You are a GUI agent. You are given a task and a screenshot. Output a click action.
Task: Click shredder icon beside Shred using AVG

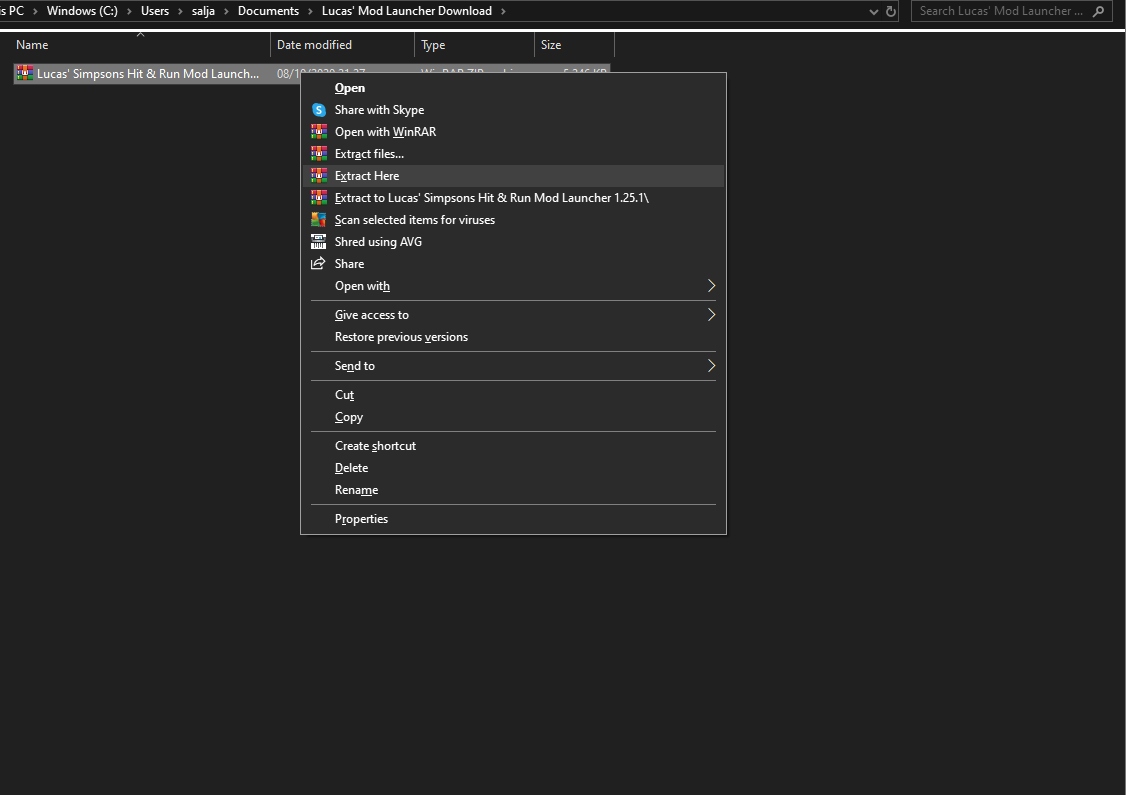click(318, 242)
